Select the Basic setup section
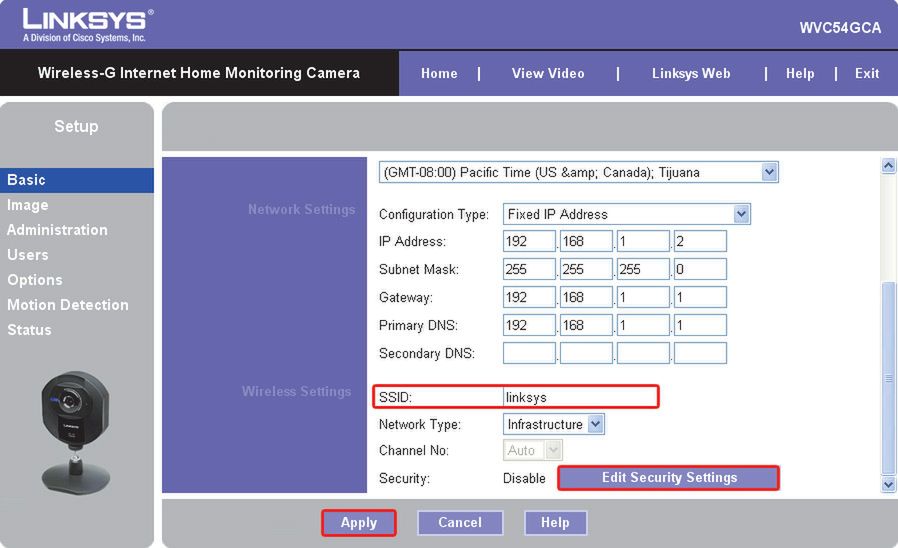 coord(77,180)
